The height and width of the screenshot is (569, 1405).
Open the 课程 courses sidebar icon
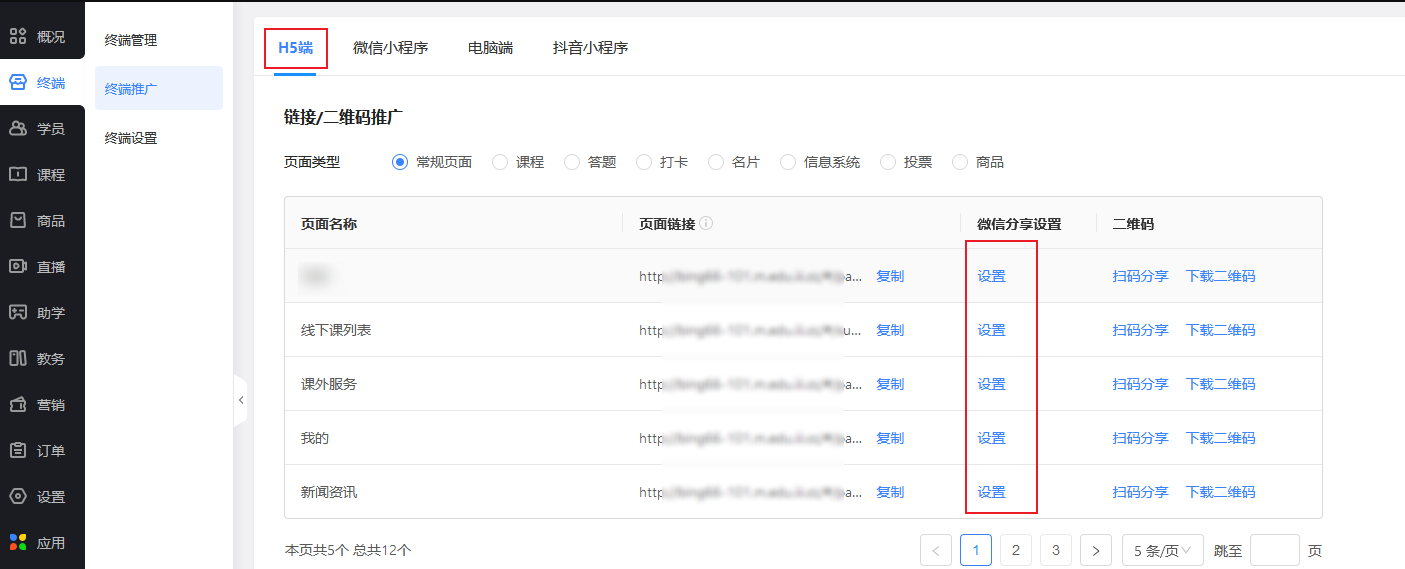(18, 175)
